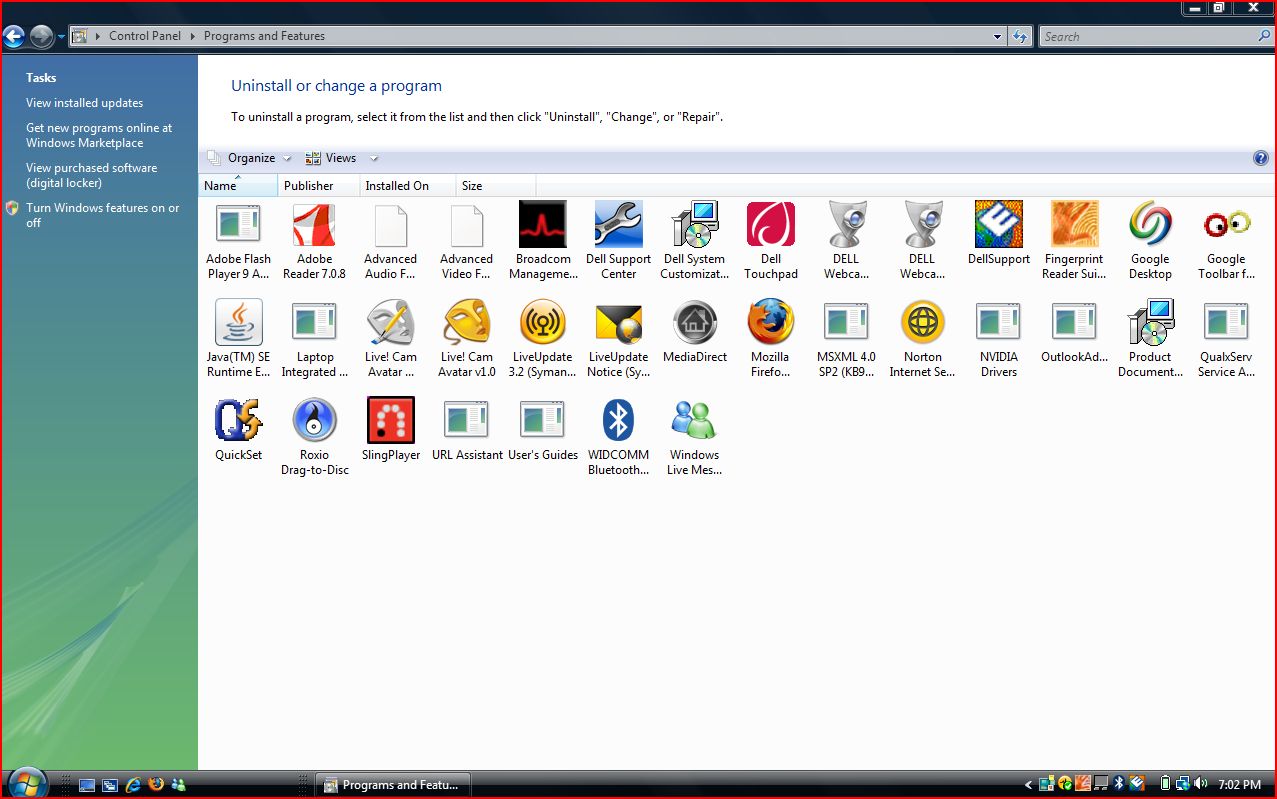Refresh the address bar view

1020,36
